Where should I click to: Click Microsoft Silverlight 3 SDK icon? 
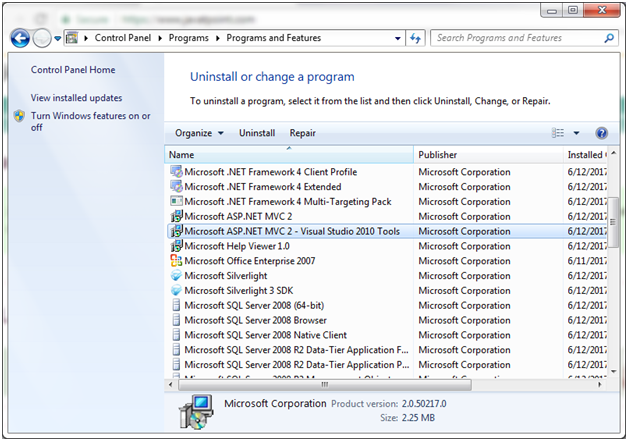[x=176, y=290]
